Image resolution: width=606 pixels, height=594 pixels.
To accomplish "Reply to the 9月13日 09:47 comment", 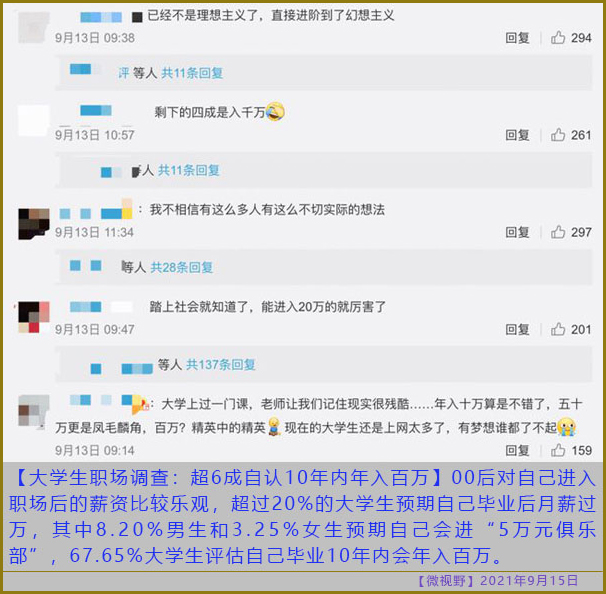I will [517, 330].
